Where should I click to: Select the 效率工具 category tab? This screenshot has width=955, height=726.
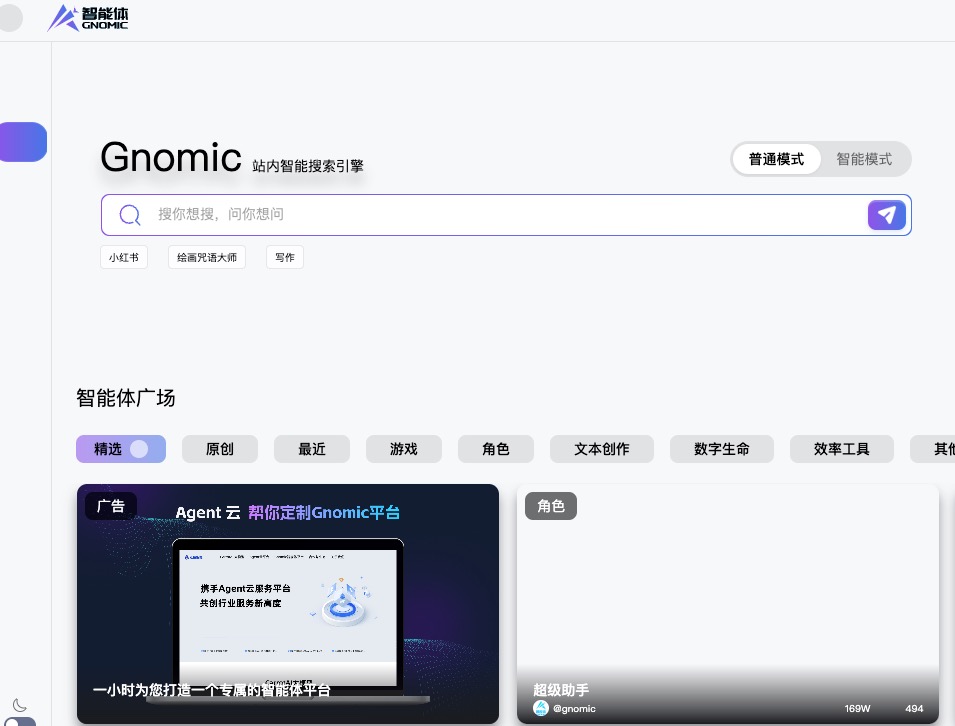click(x=842, y=449)
